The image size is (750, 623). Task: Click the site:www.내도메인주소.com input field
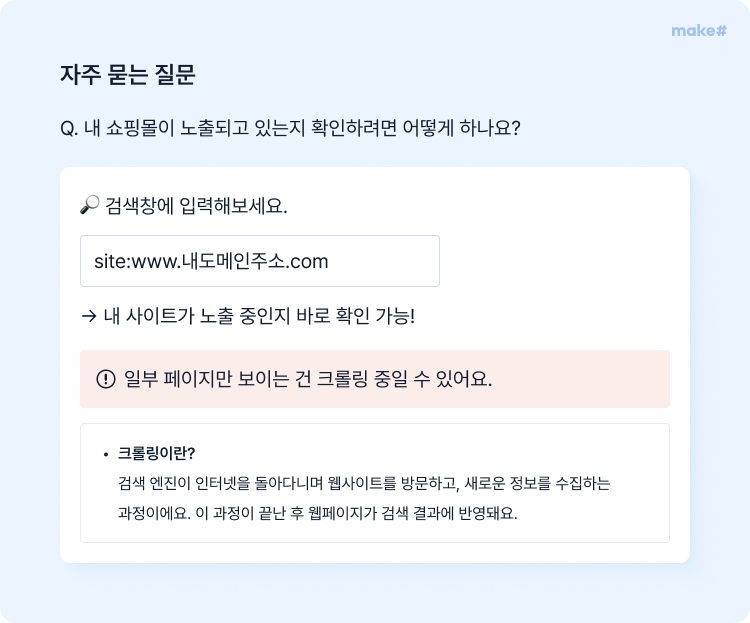[x=260, y=261]
